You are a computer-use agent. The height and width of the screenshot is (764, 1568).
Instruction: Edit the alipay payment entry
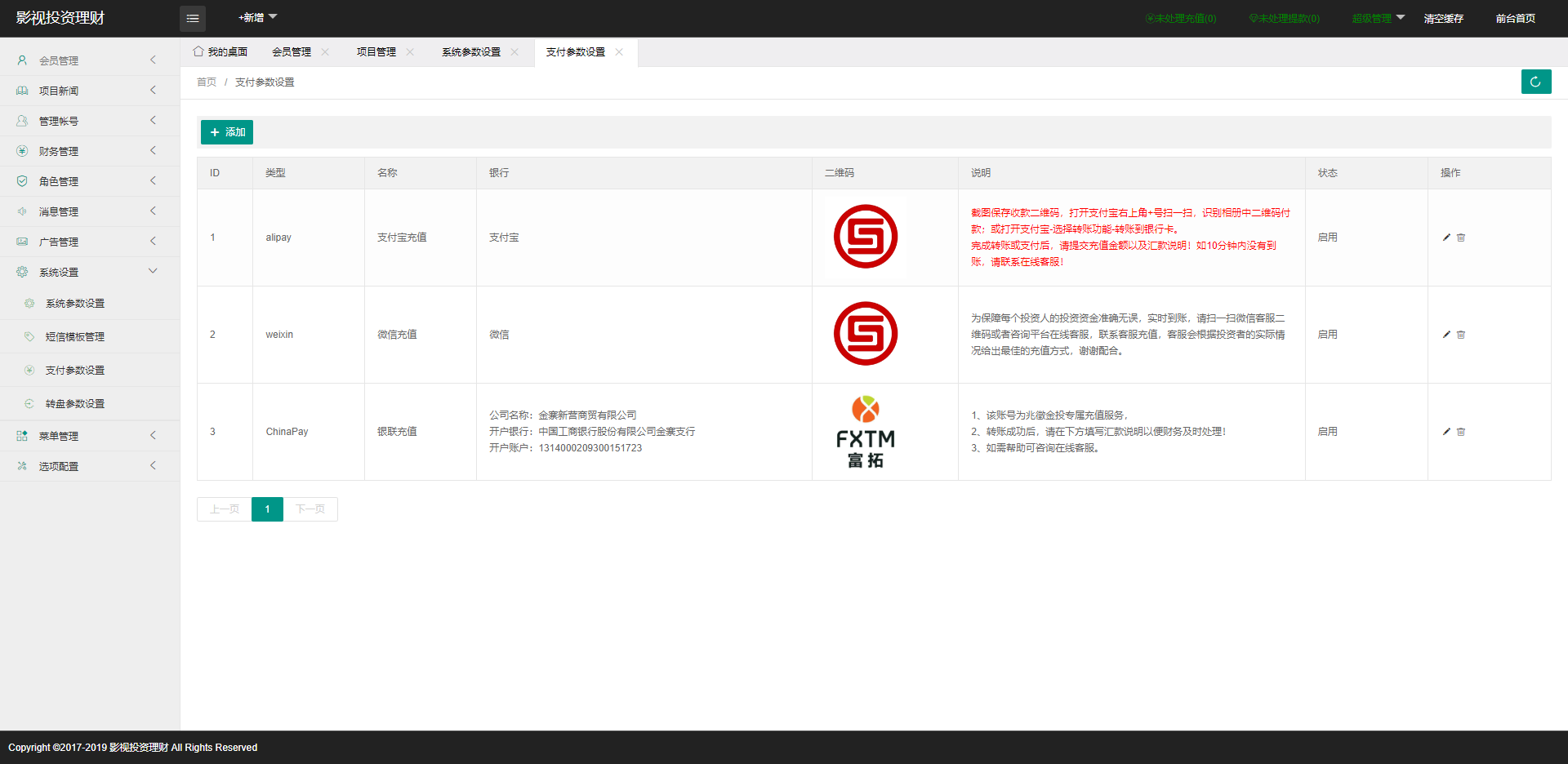pos(1445,238)
